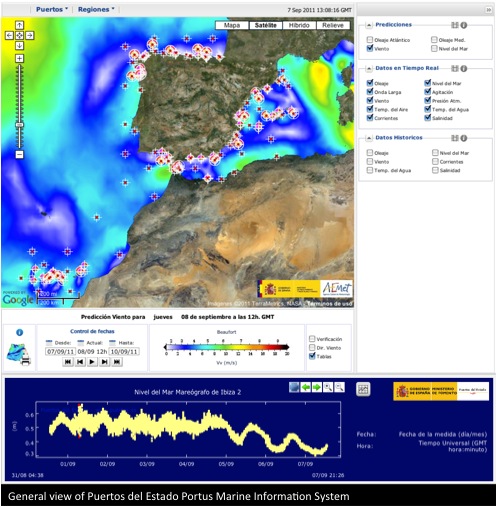The height and width of the screenshot is (507, 497).
Task: Click the map zoom slider handle
Action: [20, 125]
